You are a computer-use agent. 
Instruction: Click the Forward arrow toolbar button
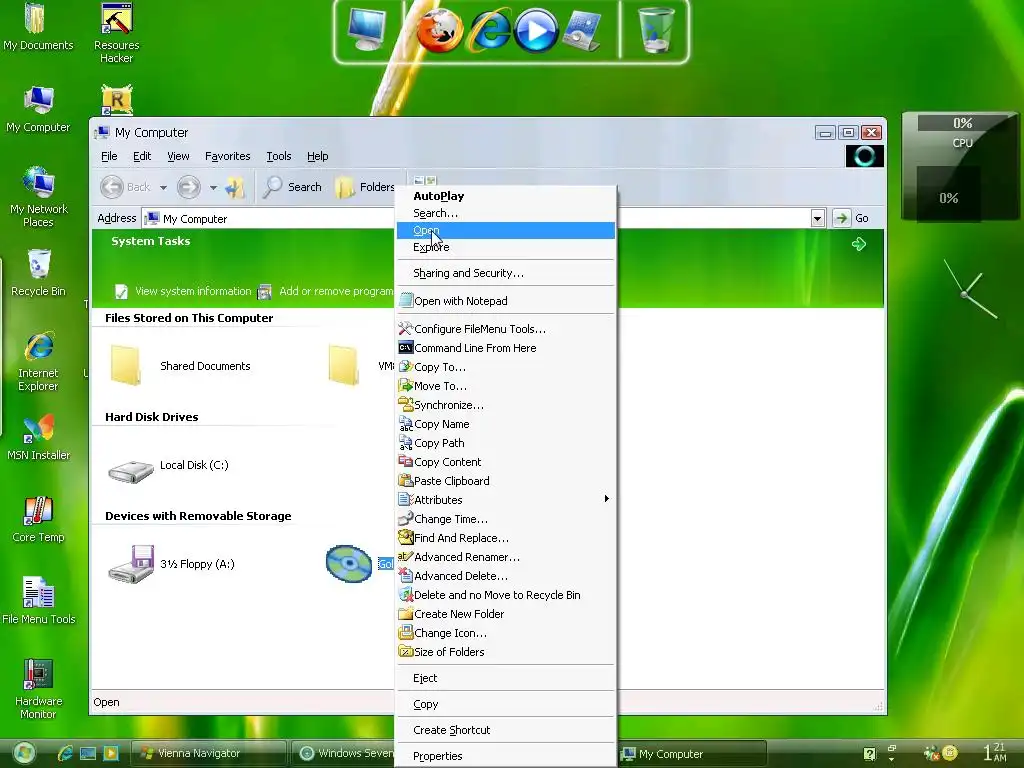pos(189,187)
